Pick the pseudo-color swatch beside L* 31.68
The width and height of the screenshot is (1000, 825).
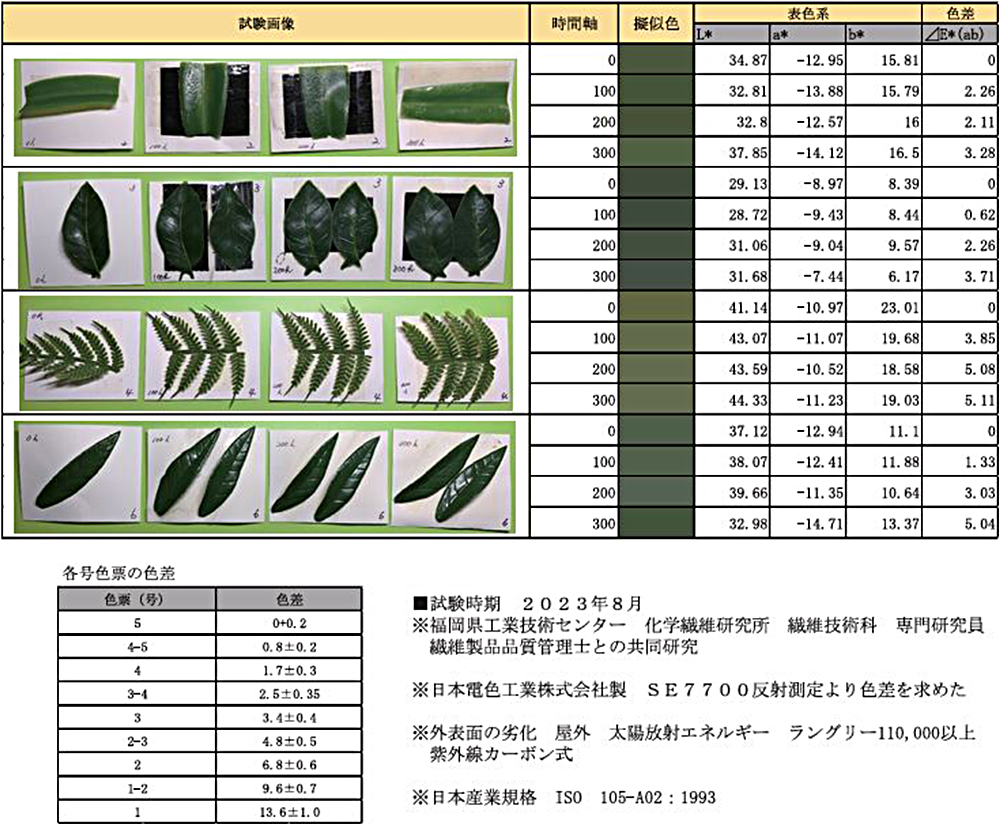[x=657, y=276]
